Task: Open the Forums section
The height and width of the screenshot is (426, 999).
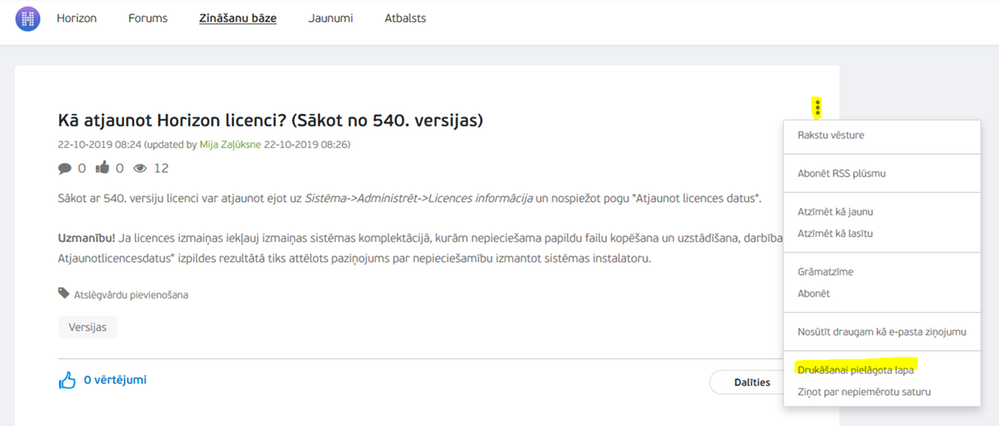Action: pos(148,18)
